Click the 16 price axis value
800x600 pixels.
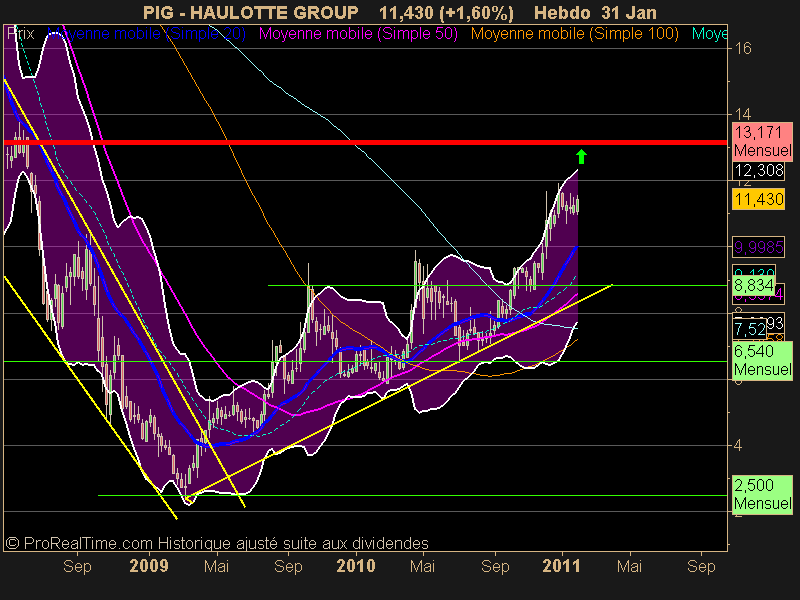pos(742,48)
